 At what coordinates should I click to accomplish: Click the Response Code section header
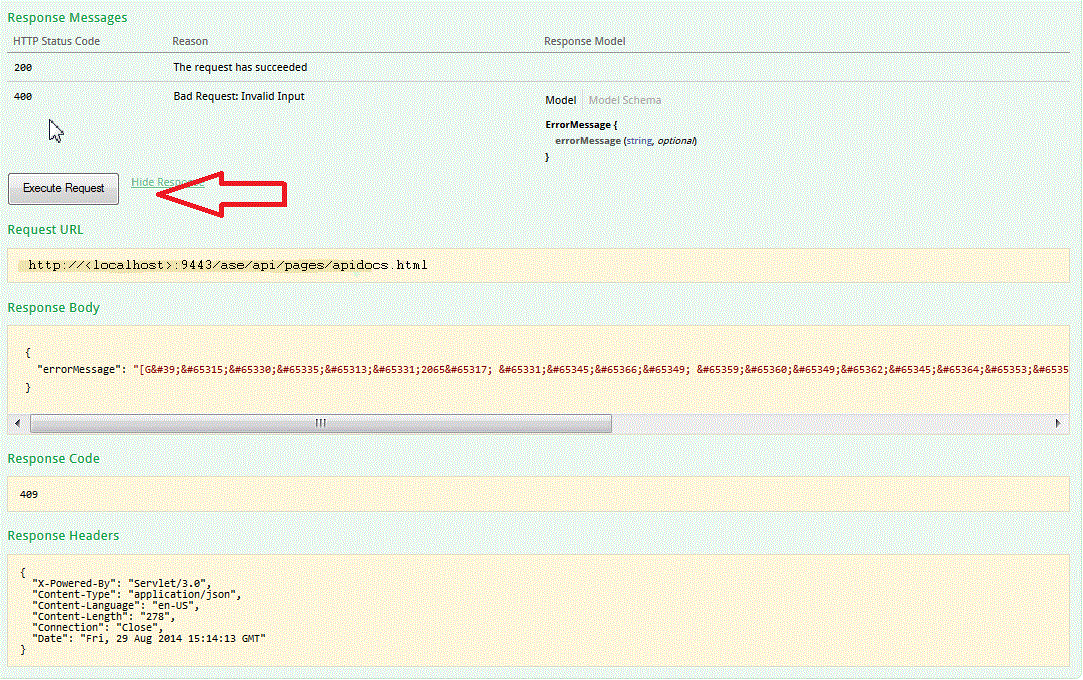(53, 458)
